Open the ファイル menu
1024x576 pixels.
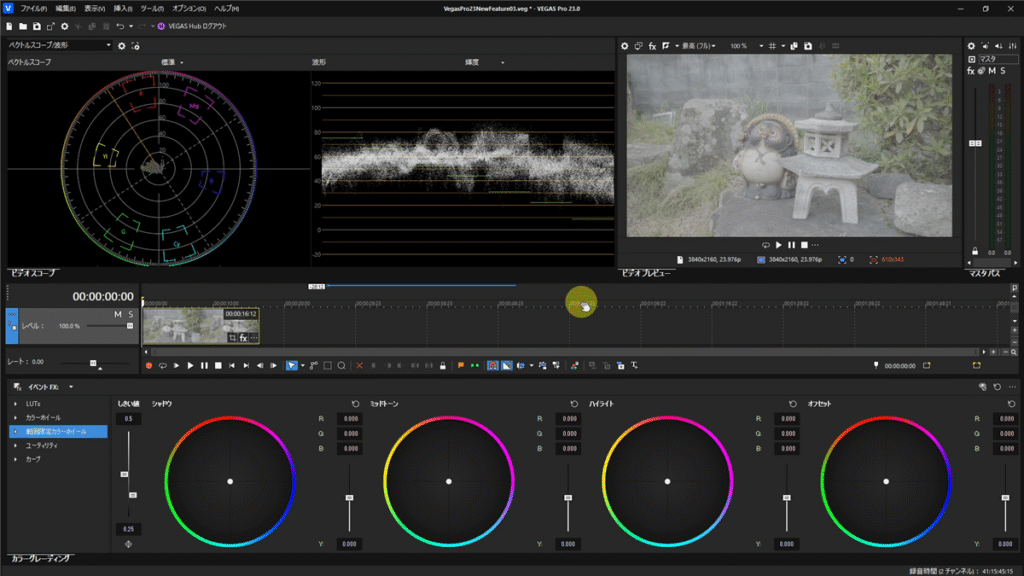[33, 8]
